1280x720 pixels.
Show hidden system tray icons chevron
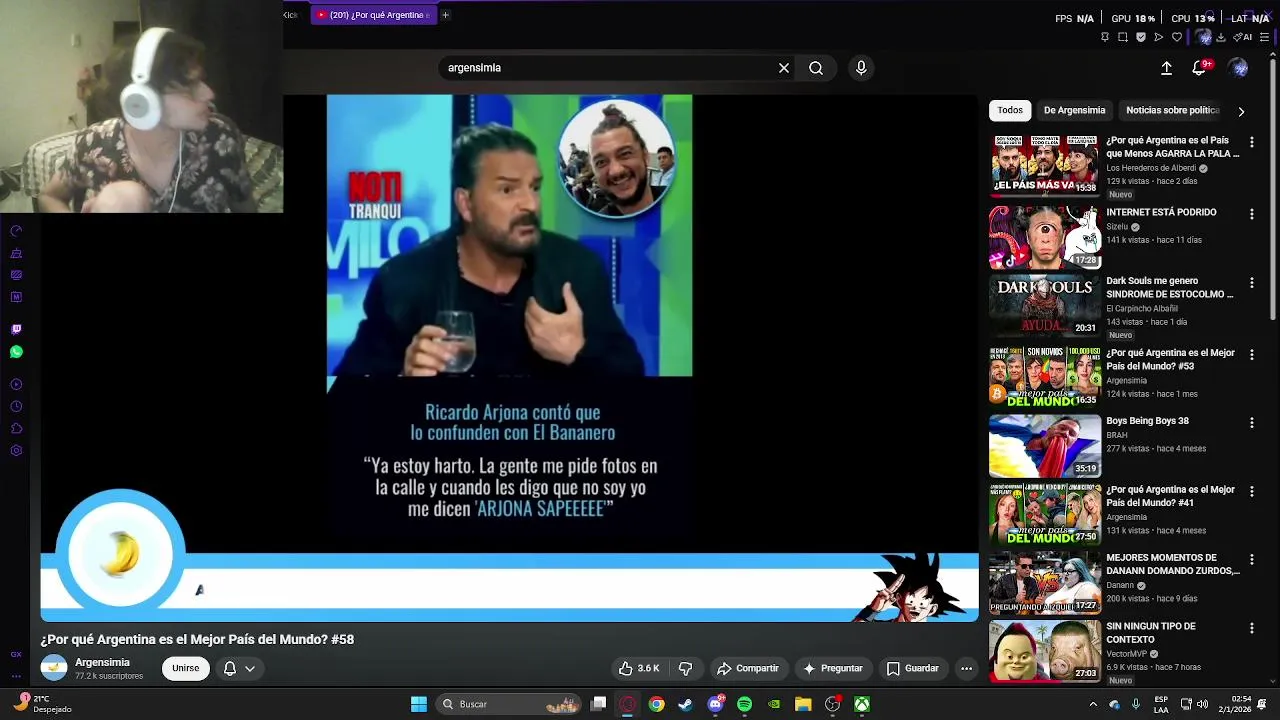click(1092, 704)
